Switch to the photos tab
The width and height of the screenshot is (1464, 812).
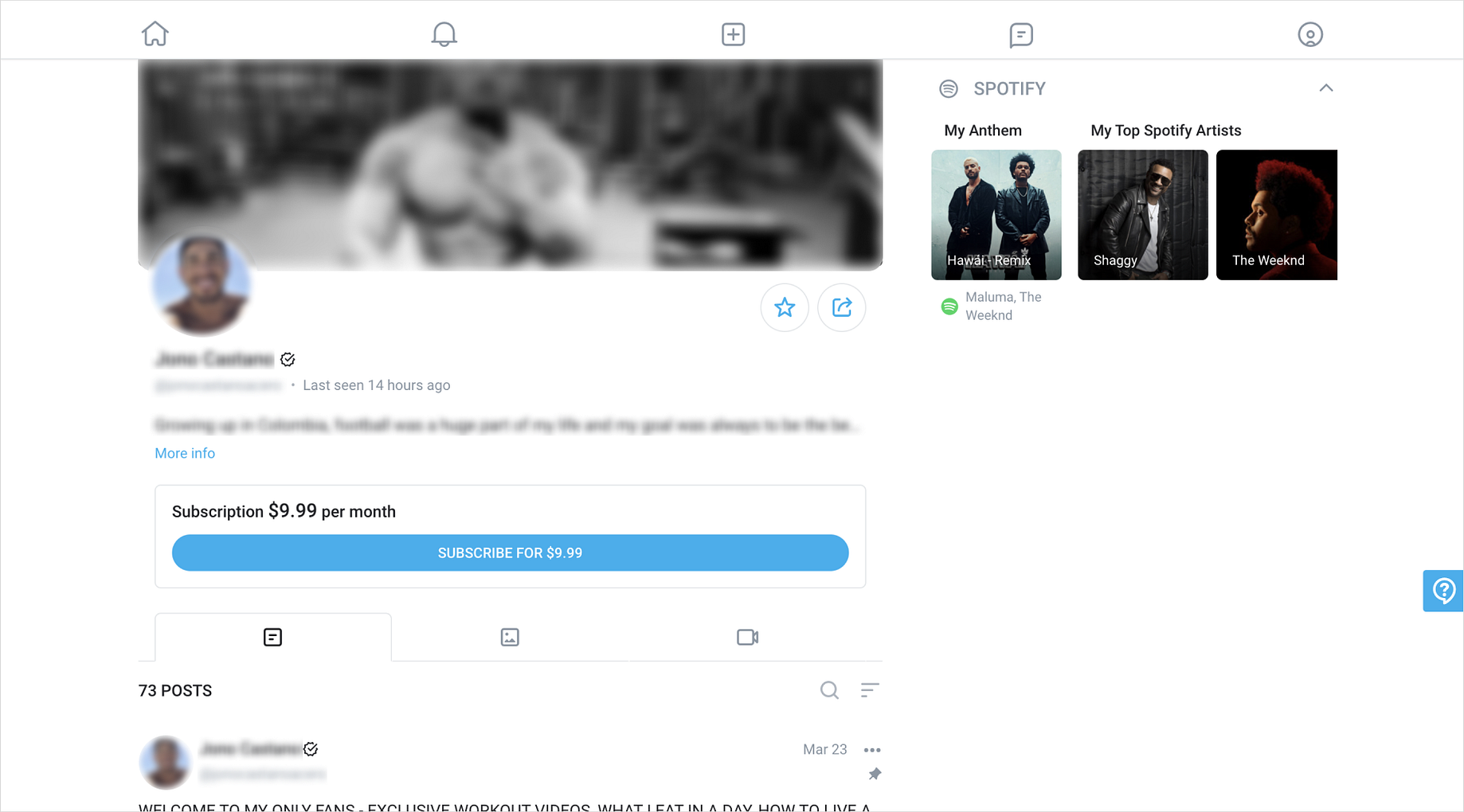510,637
